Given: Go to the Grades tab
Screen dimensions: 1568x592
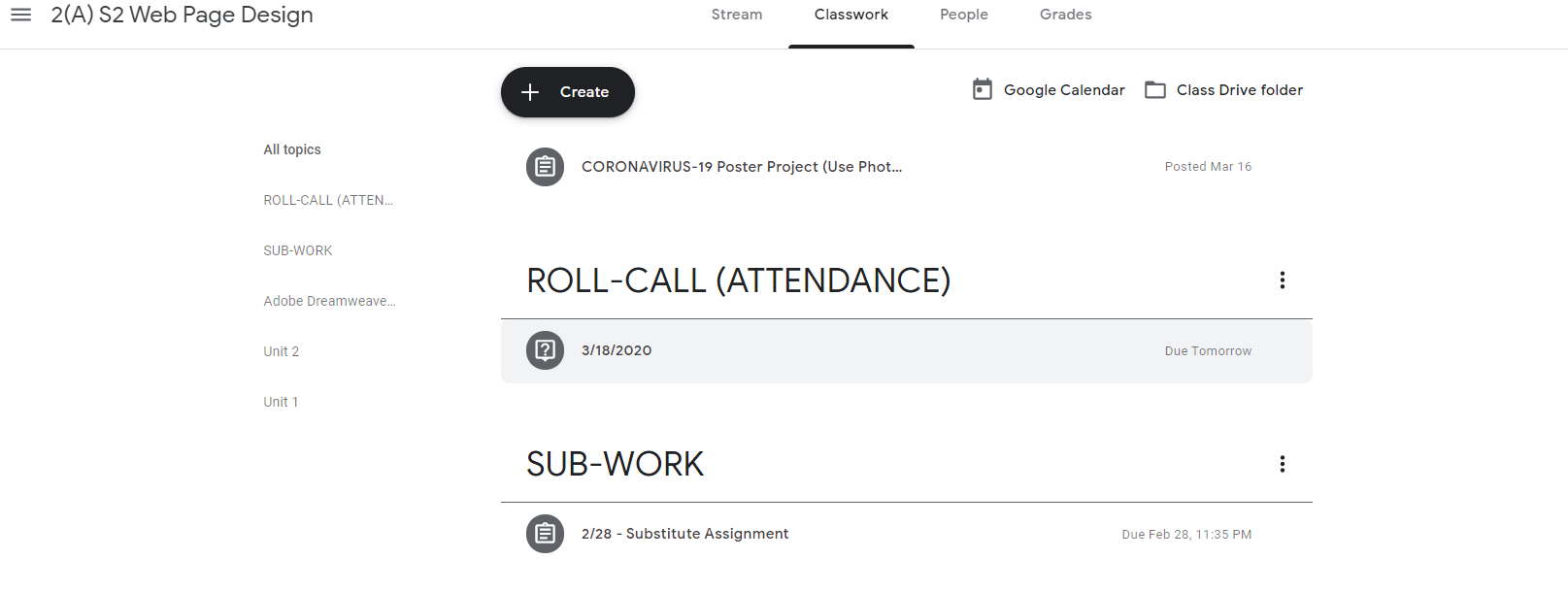Looking at the screenshot, I should pos(1065,15).
